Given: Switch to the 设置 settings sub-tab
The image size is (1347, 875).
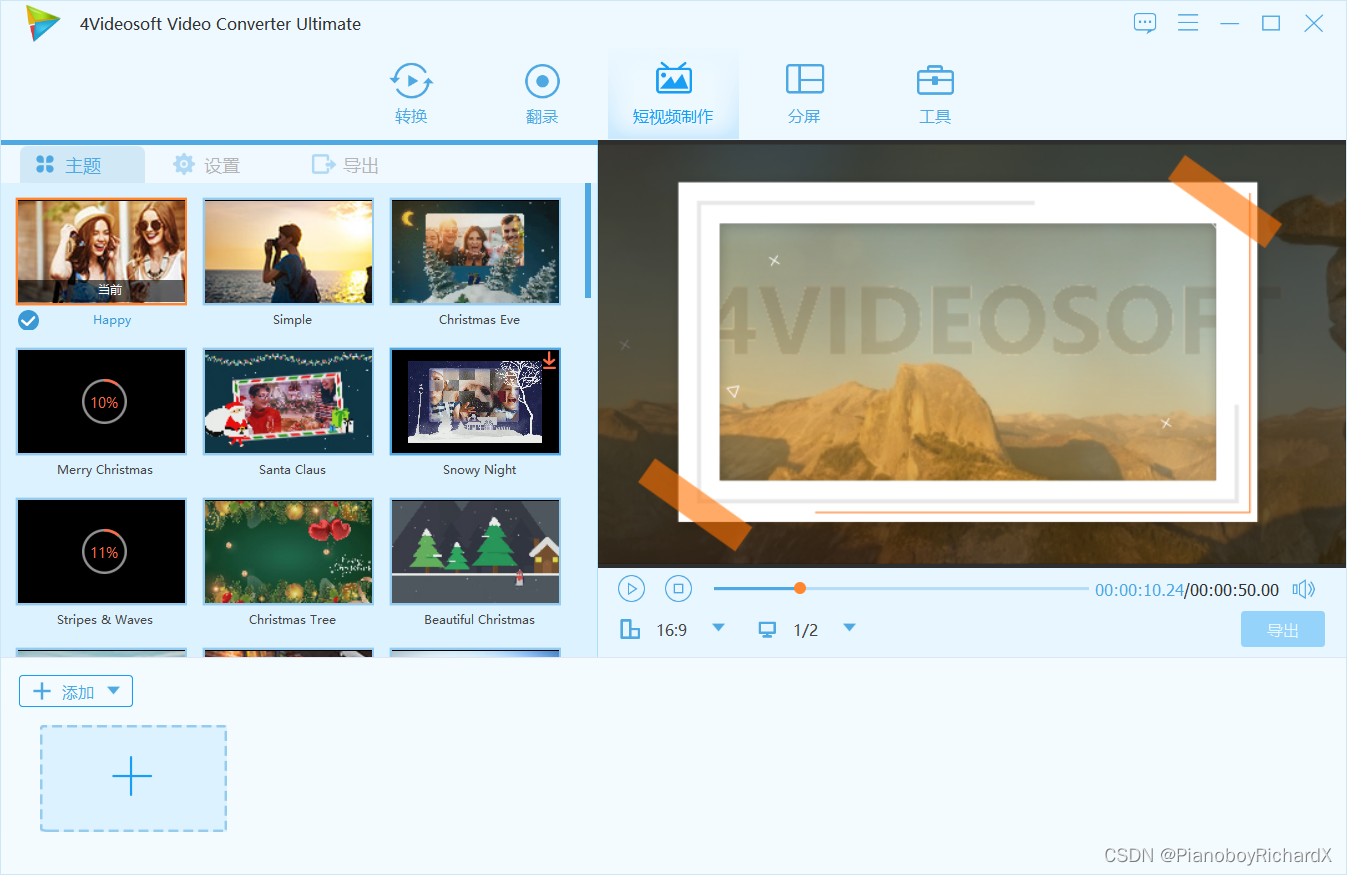Looking at the screenshot, I should [x=206, y=165].
